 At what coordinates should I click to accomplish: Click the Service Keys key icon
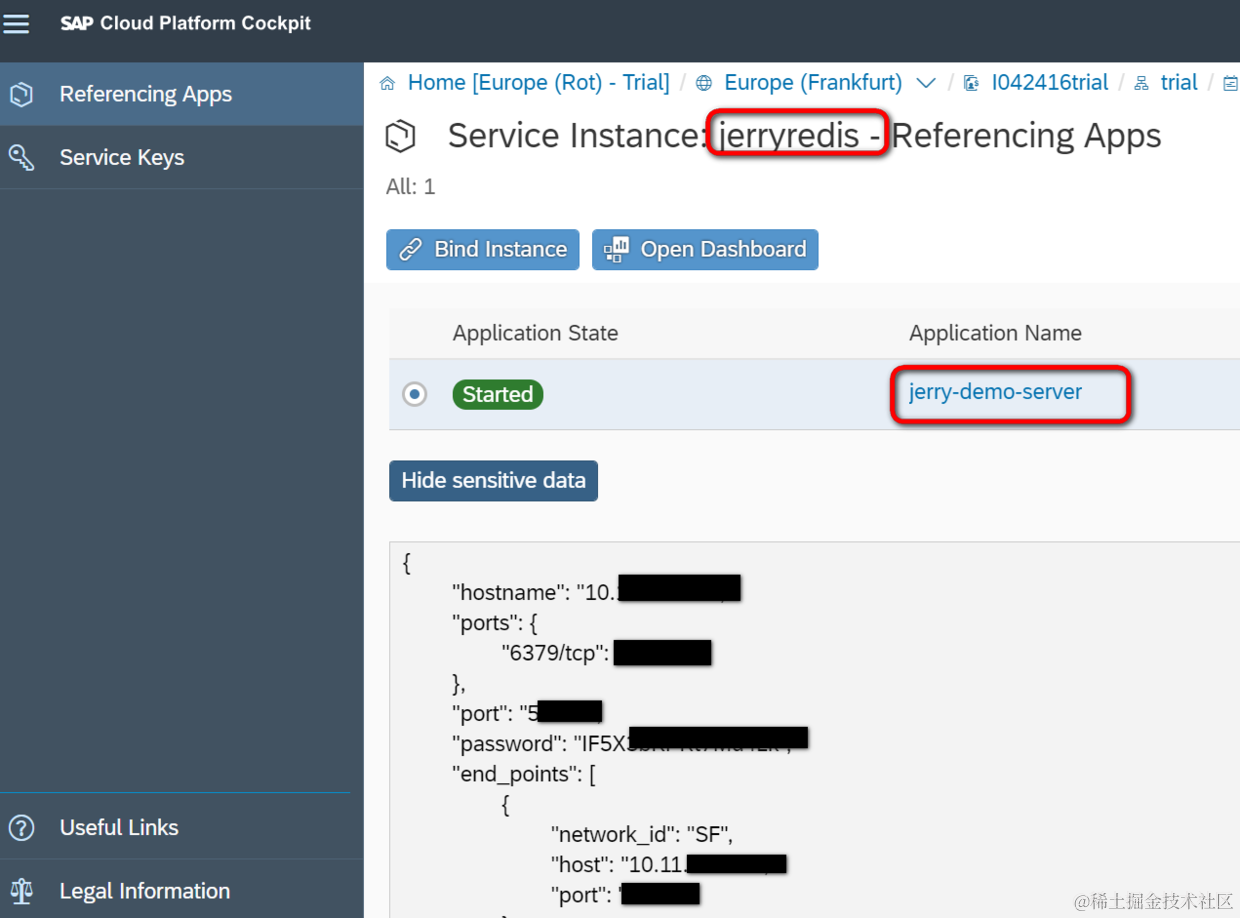(x=21, y=157)
